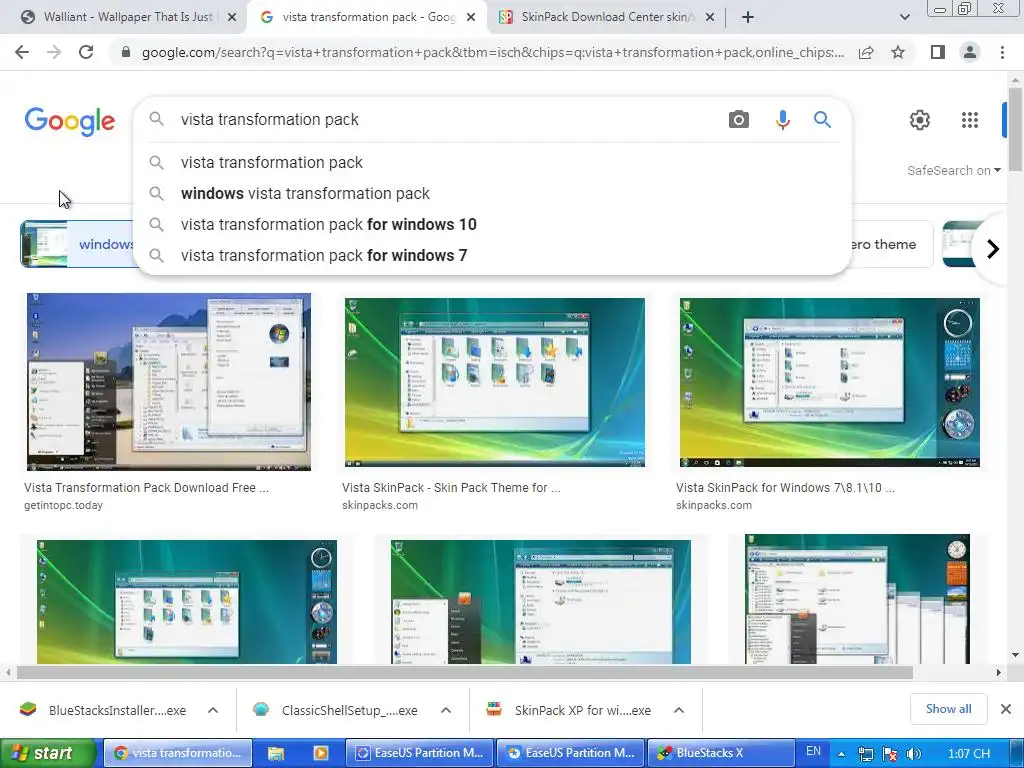
Task: Reload the current page
Action: (x=86, y=52)
